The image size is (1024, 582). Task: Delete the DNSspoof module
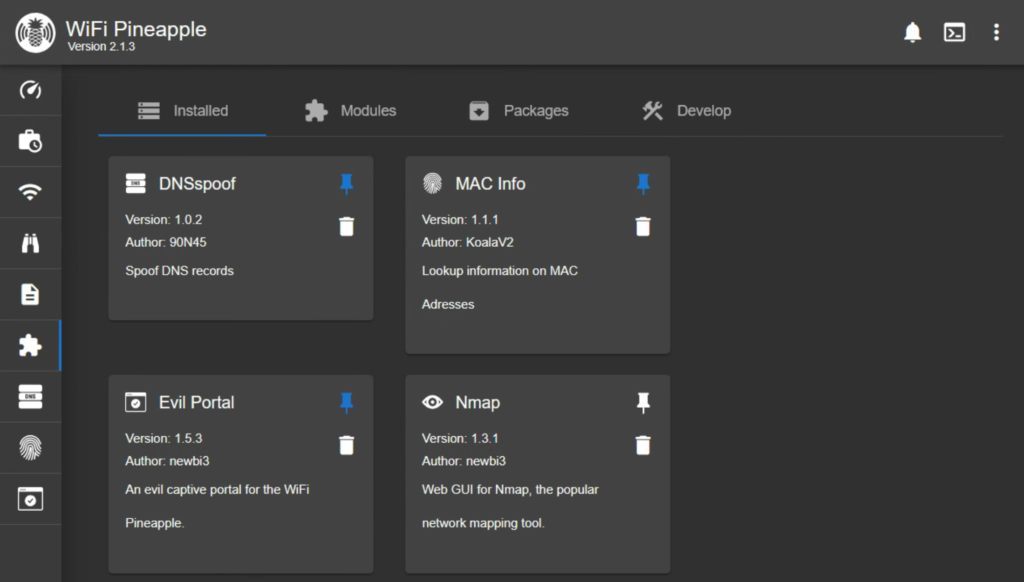(x=347, y=226)
